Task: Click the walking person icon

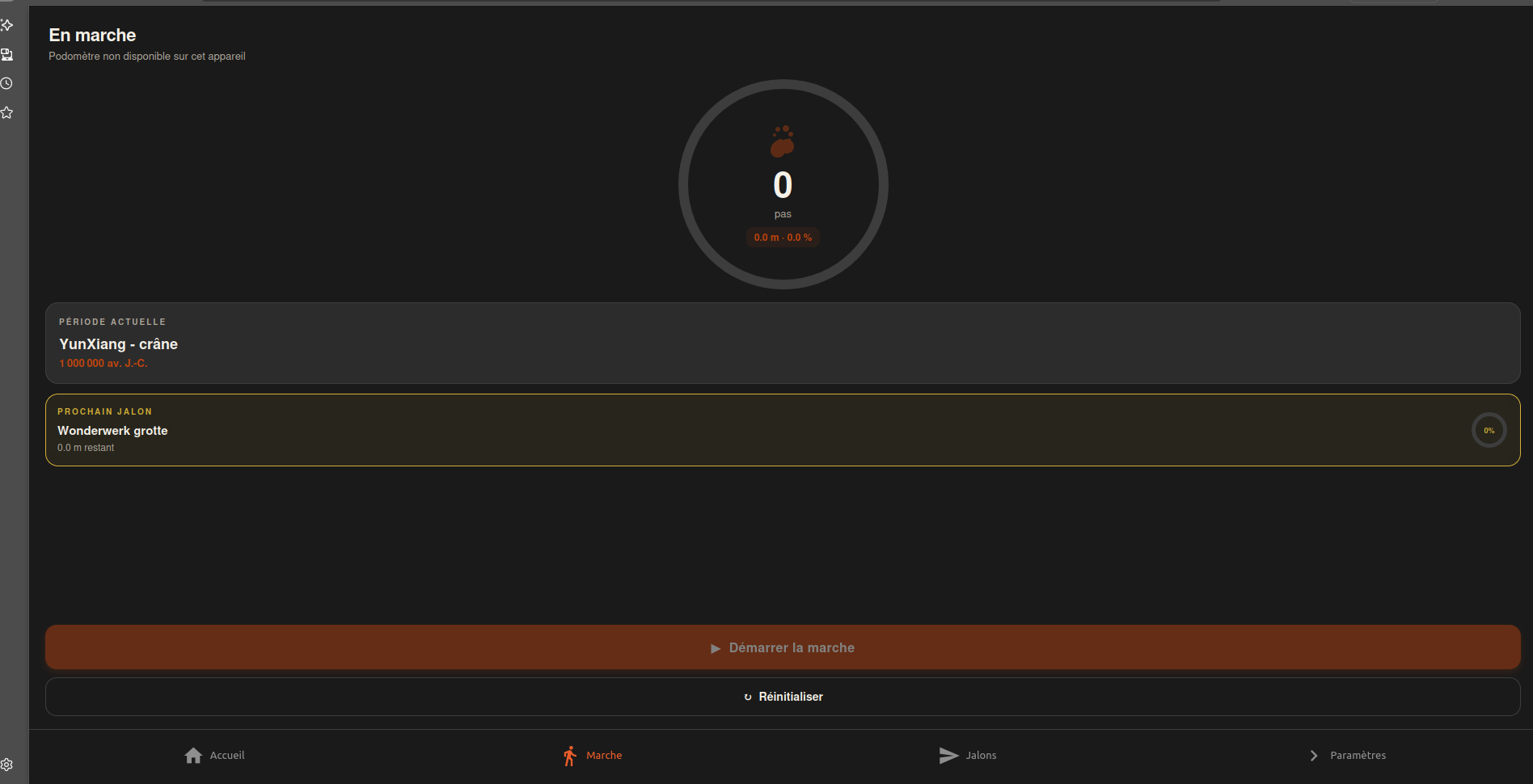Action: tap(570, 756)
